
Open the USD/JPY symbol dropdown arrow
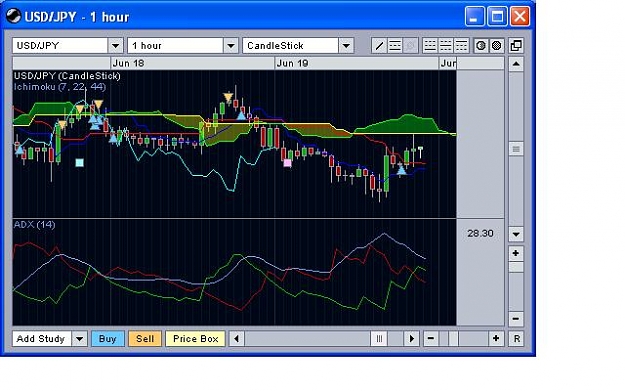(116, 46)
